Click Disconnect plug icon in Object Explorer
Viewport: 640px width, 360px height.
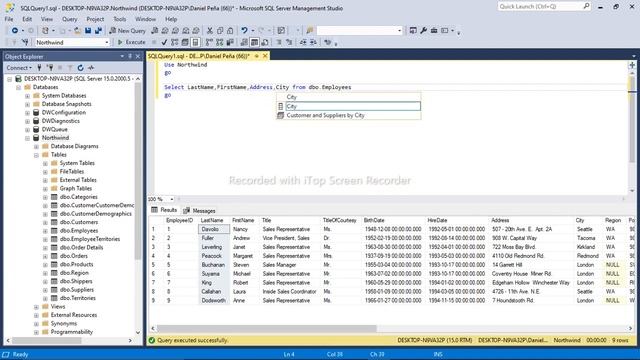coord(50,68)
